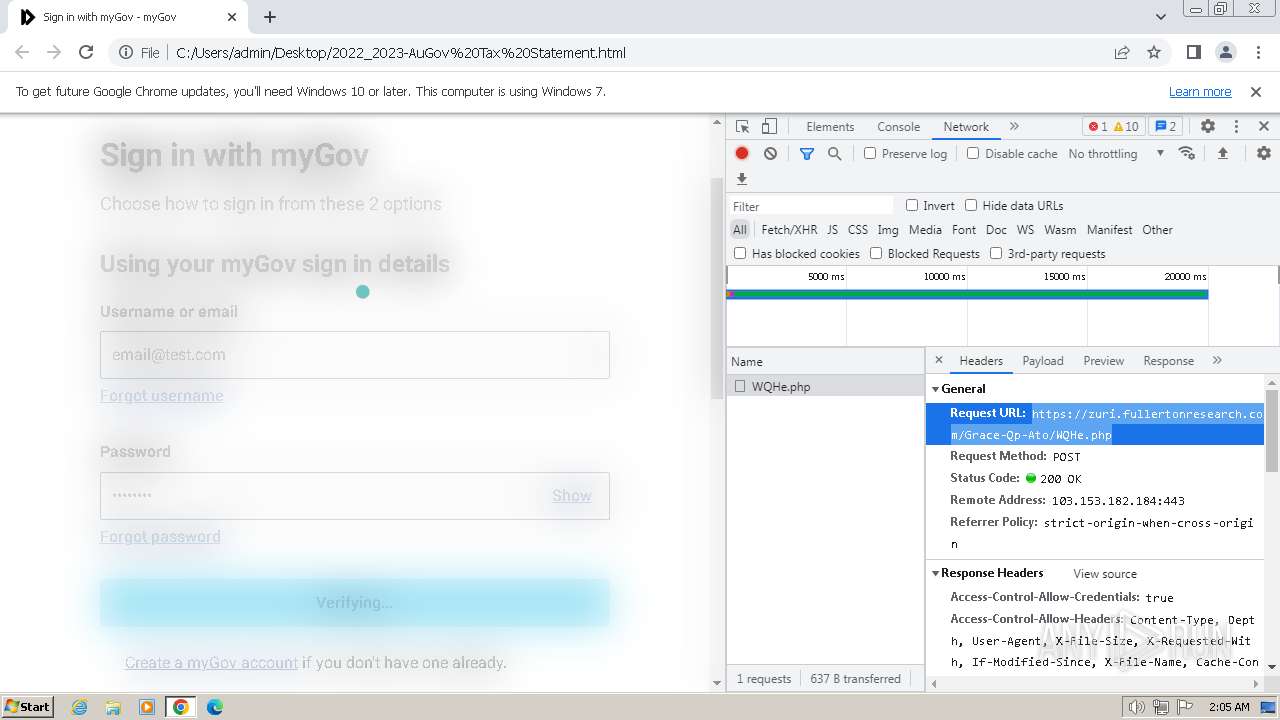Select the WQHe.php request row

(x=826, y=386)
